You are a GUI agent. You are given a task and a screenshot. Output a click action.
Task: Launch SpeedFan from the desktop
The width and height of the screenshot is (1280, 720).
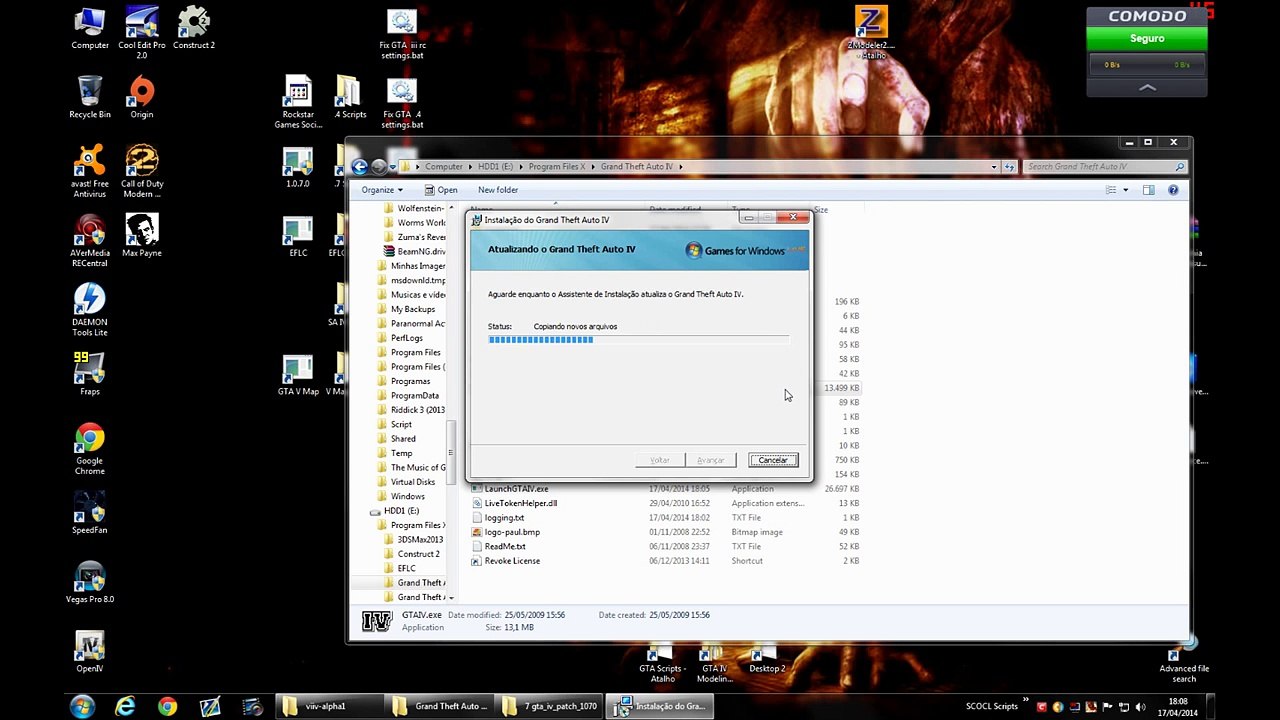click(90, 513)
